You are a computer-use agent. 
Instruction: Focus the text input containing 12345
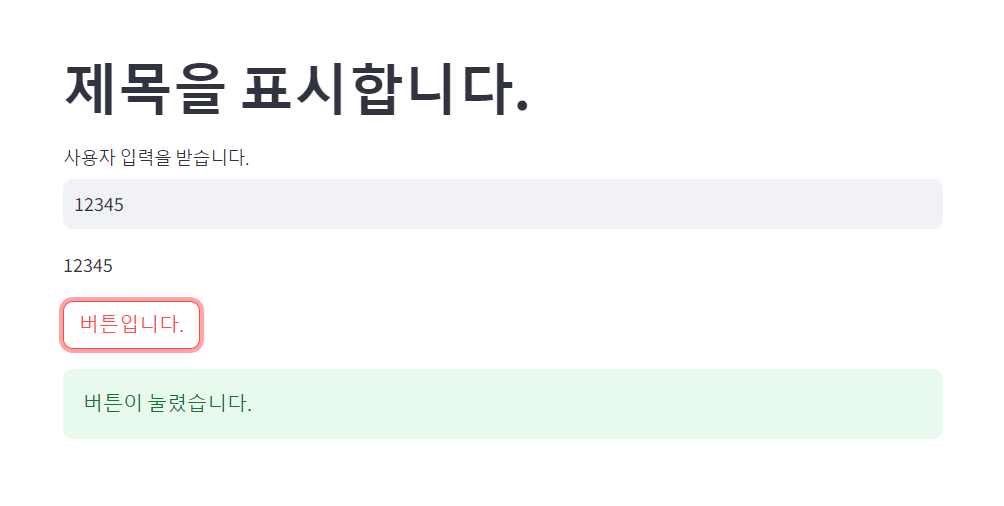[x=503, y=204]
